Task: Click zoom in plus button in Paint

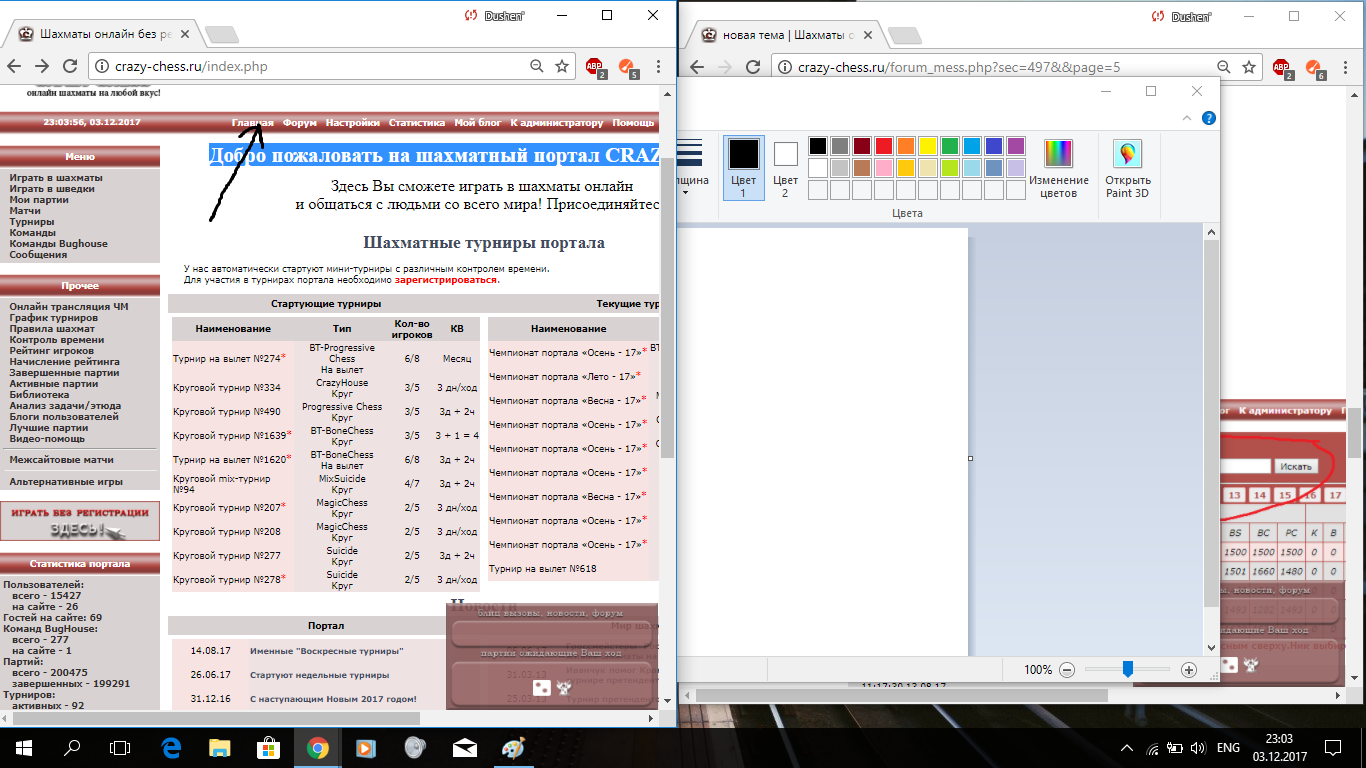Action: [1189, 670]
